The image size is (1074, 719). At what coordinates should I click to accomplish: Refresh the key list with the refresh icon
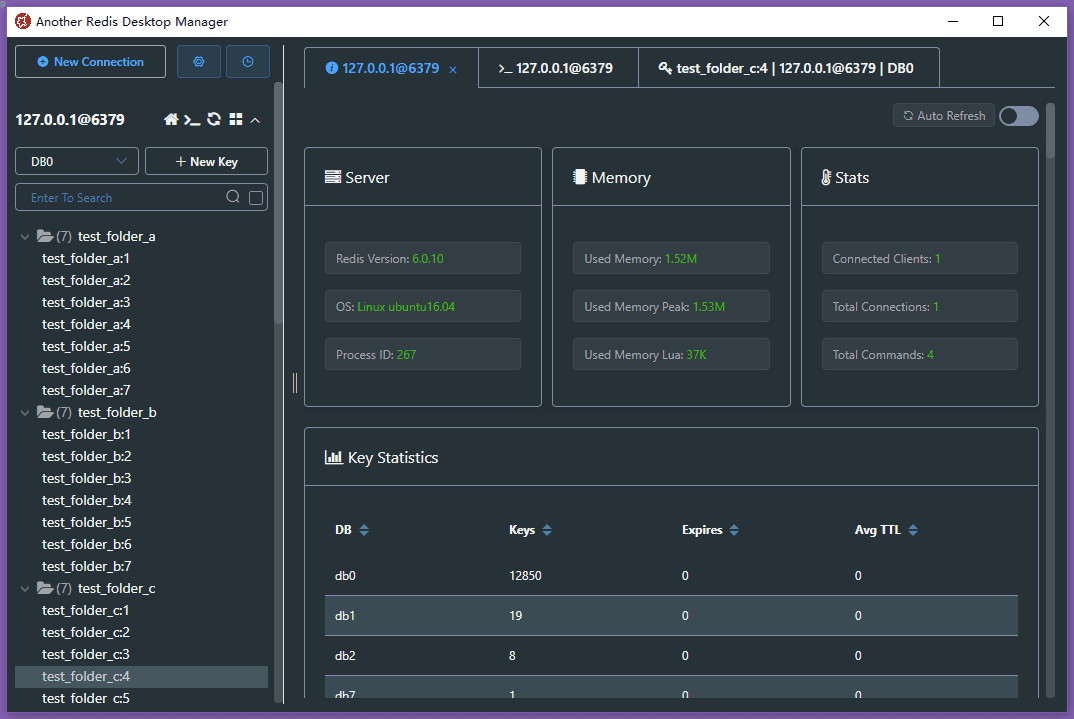[213, 119]
